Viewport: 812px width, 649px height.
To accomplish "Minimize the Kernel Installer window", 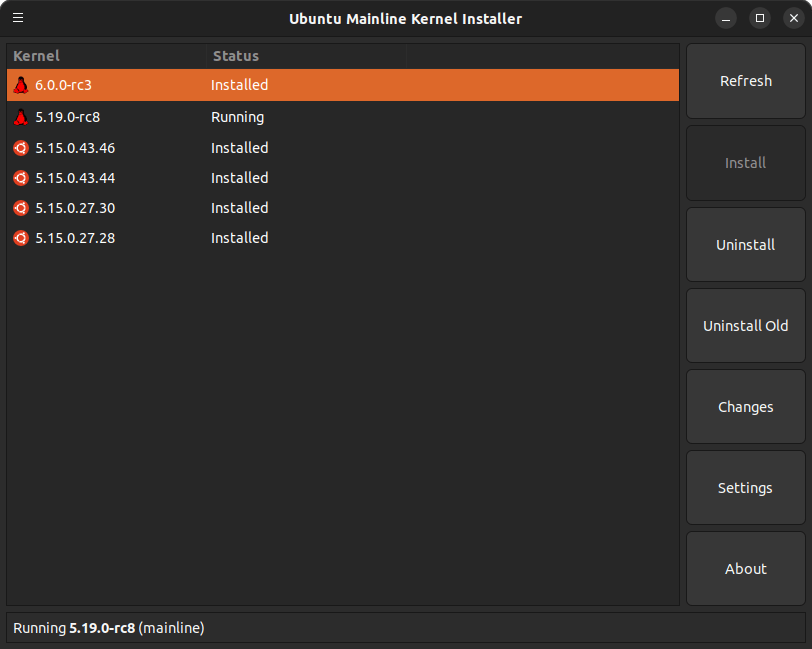I will (x=726, y=19).
